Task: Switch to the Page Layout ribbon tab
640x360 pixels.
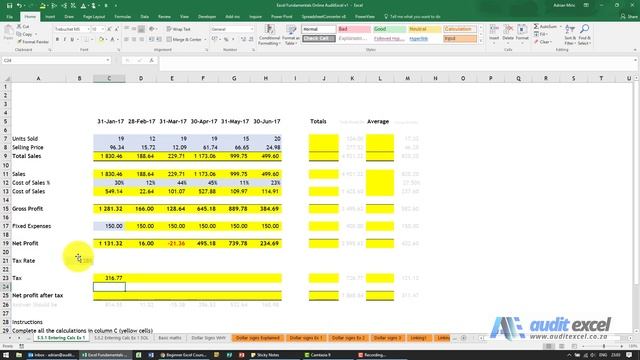Action: (x=94, y=17)
